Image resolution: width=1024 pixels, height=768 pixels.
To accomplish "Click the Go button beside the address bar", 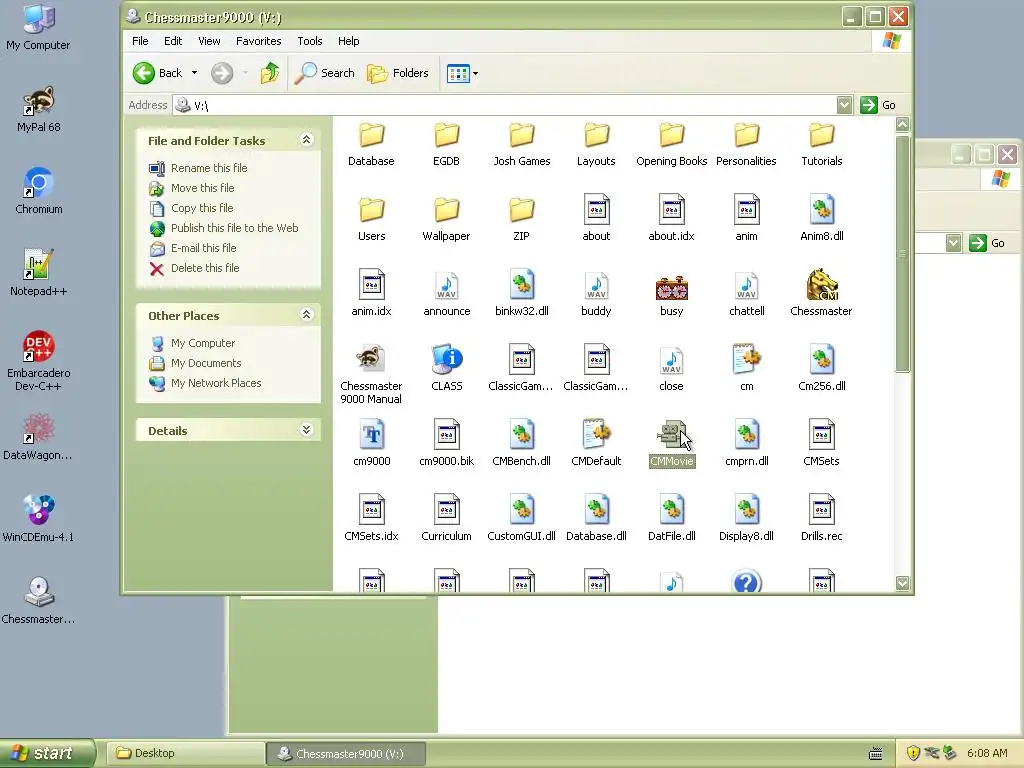I will [878, 104].
